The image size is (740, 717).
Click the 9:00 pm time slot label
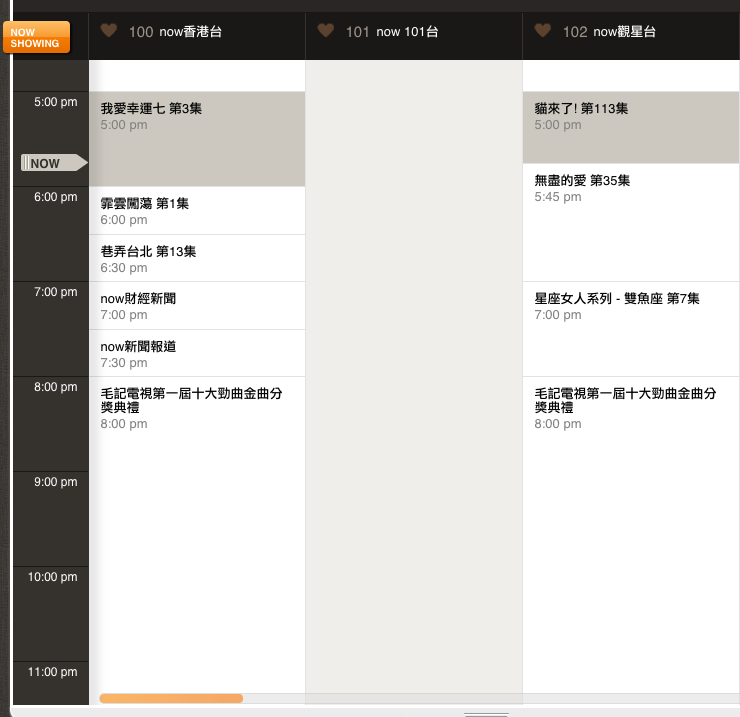pos(55,482)
